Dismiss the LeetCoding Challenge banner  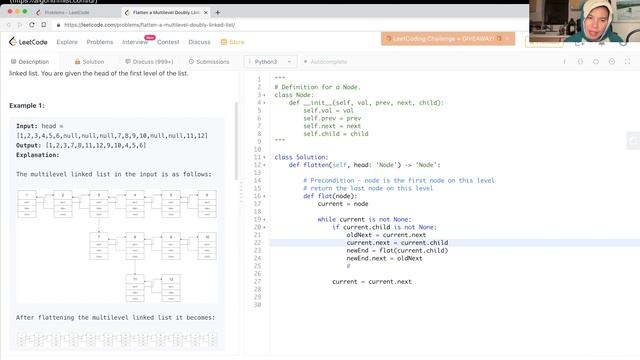coord(507,39)
